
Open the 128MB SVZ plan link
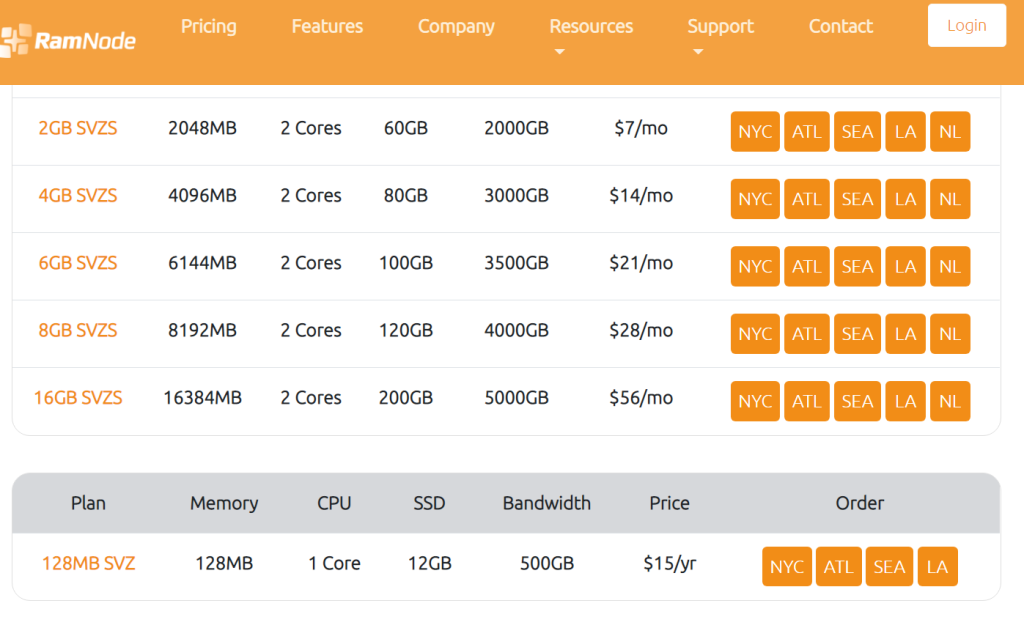pyautogui.click(x=88, y=564)
